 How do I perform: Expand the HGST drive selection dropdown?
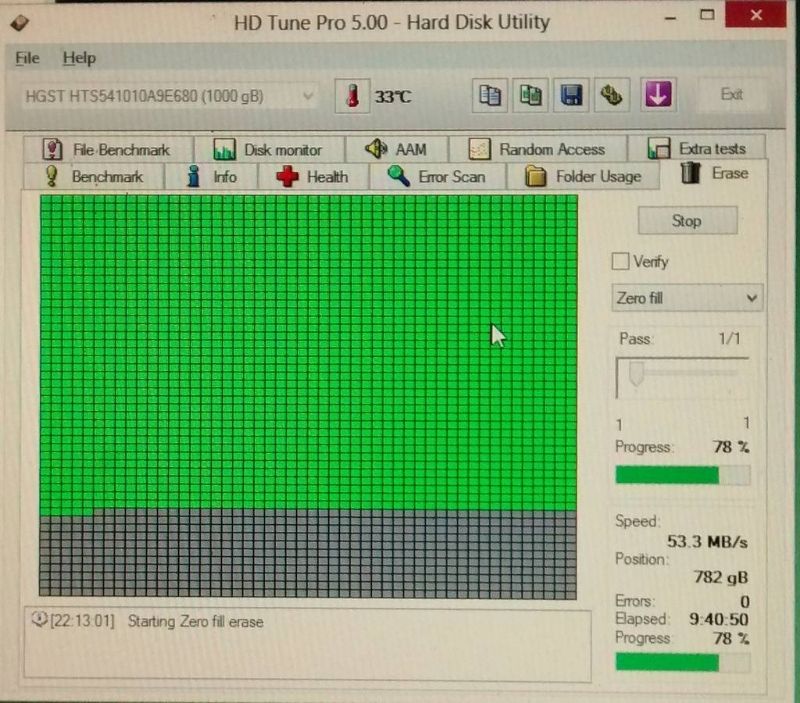click(x=308, y=96)
